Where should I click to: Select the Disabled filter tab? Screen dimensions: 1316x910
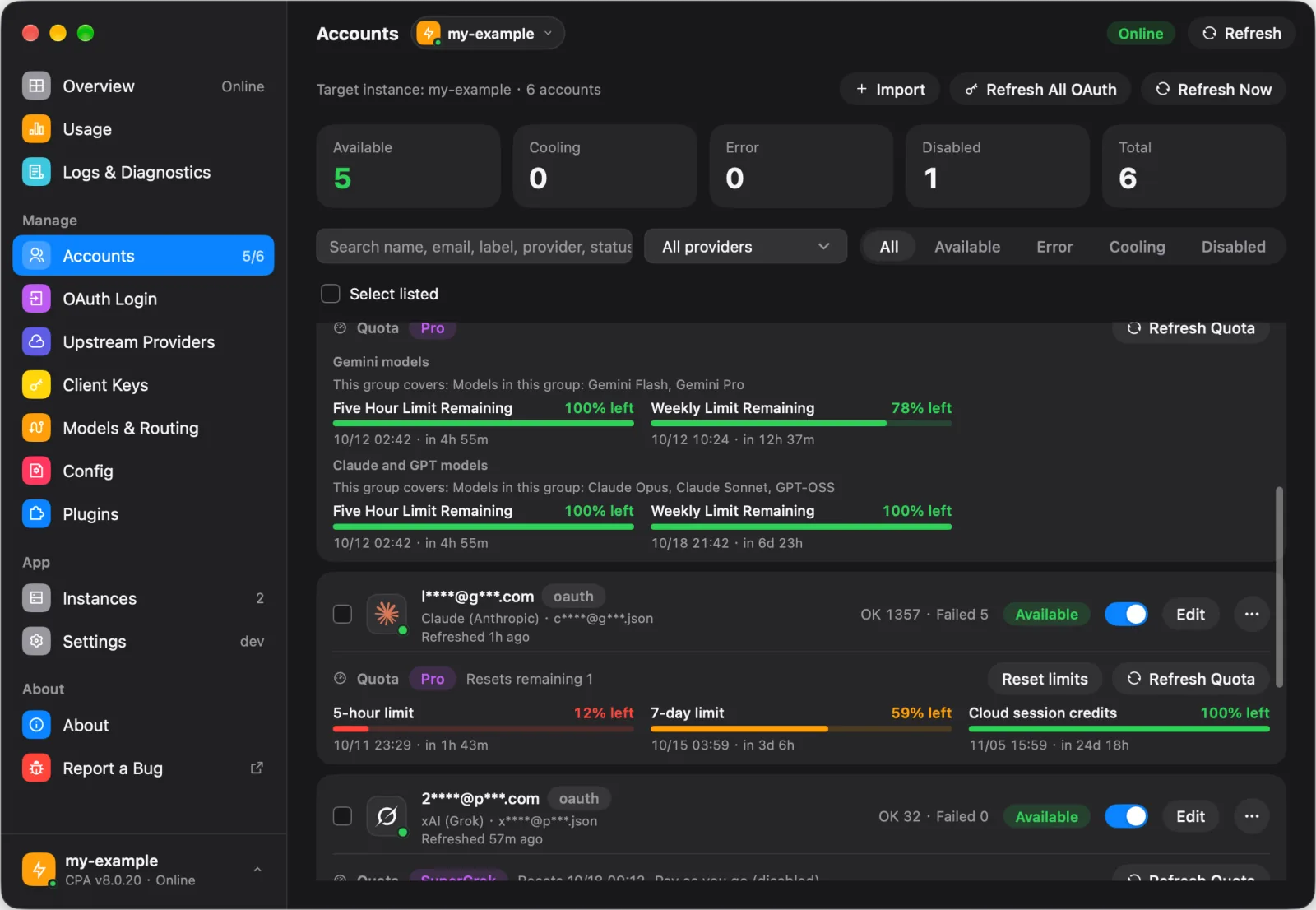pos(1233,247)
